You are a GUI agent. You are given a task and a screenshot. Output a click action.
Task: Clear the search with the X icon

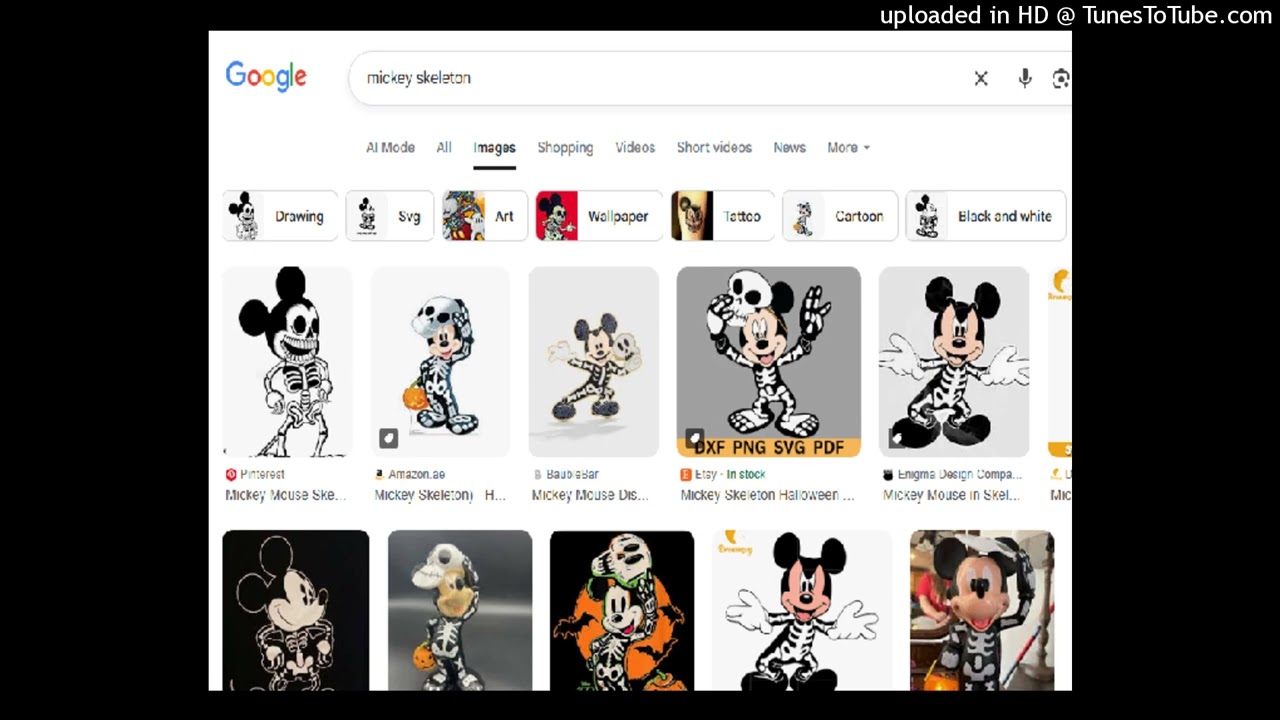(x=981, y=78)
